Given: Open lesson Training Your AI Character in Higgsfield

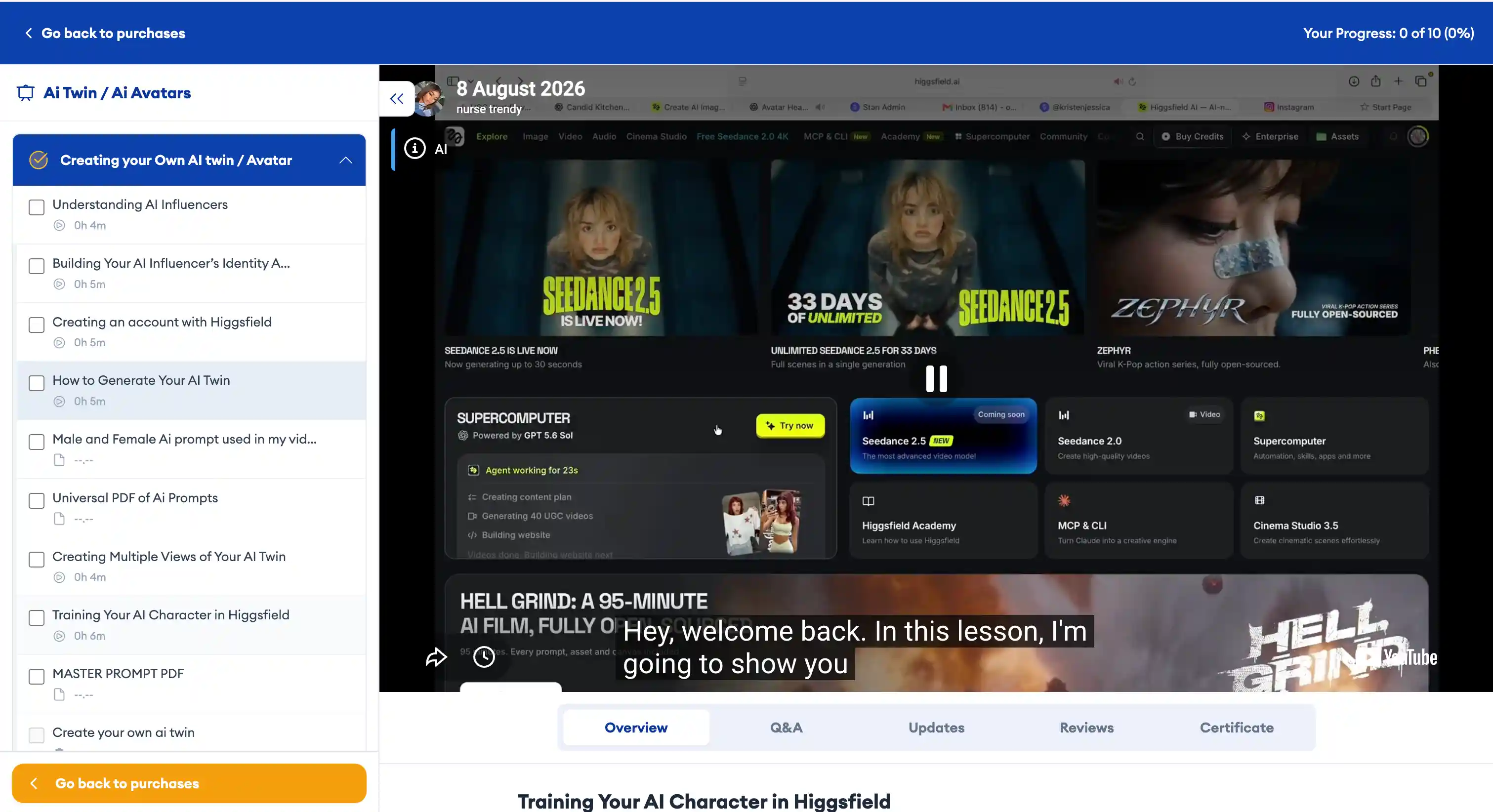Looking at the screenshot, I should tap(170, 615).
